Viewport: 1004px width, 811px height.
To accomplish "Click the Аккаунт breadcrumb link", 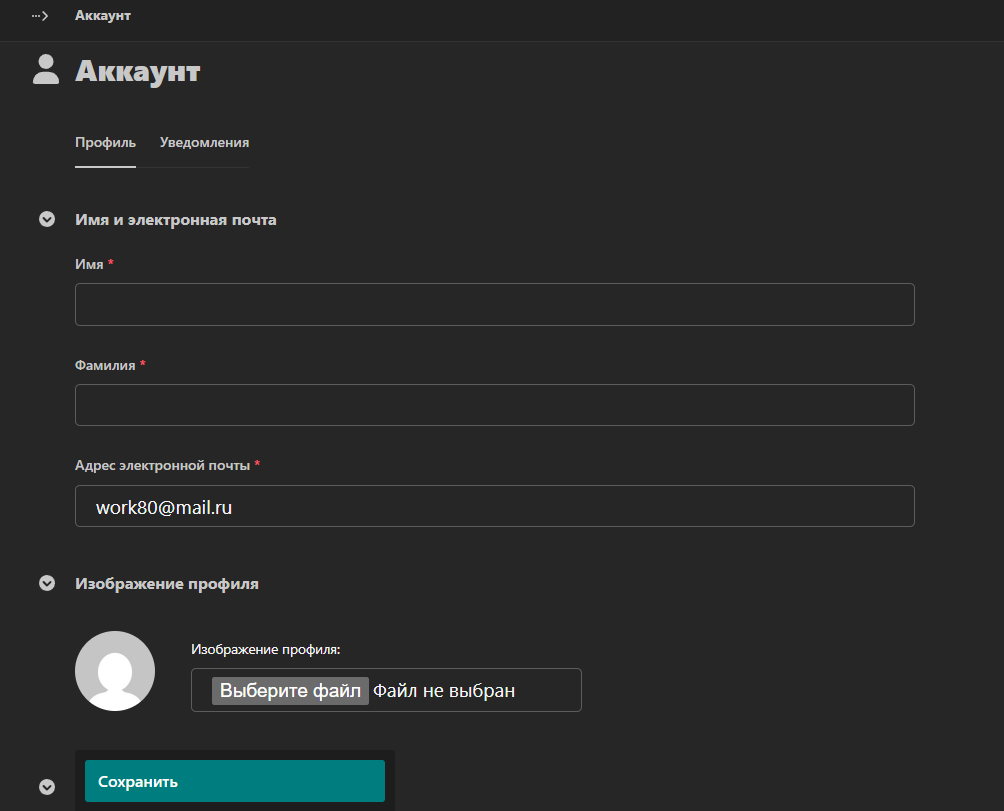I will (x=102, y=15).
